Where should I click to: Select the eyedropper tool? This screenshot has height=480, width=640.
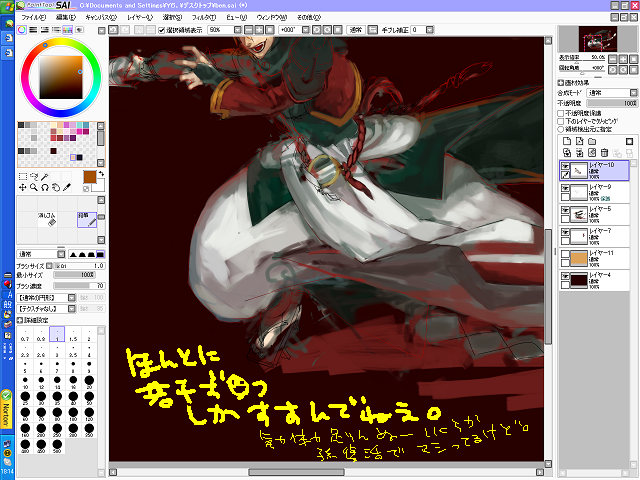pyautogui.click(x=67, y=187)
